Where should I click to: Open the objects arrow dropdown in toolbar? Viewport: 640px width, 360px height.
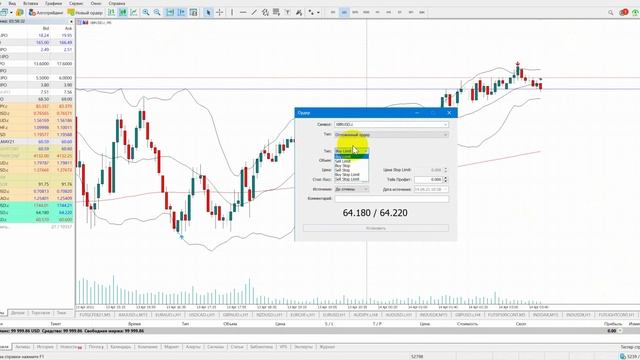(318, 13)
